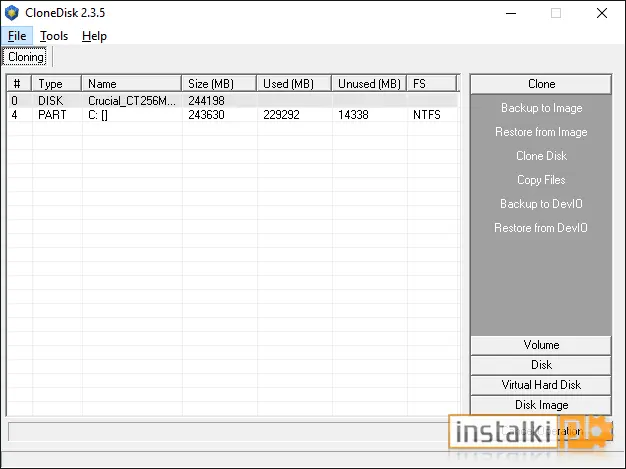Sort by the Name column header
Viewport: 626px width, 469px height.
(x=132, y=84)
